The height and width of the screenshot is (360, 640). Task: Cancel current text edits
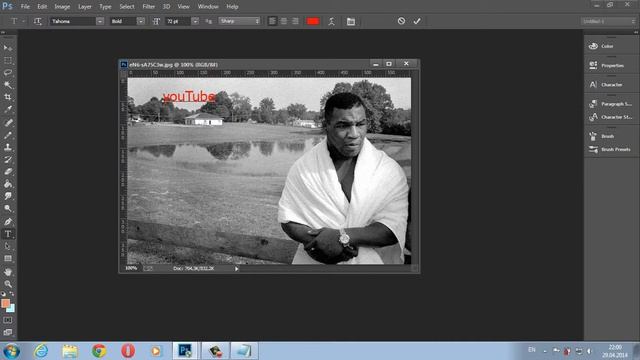pos(401,21)
